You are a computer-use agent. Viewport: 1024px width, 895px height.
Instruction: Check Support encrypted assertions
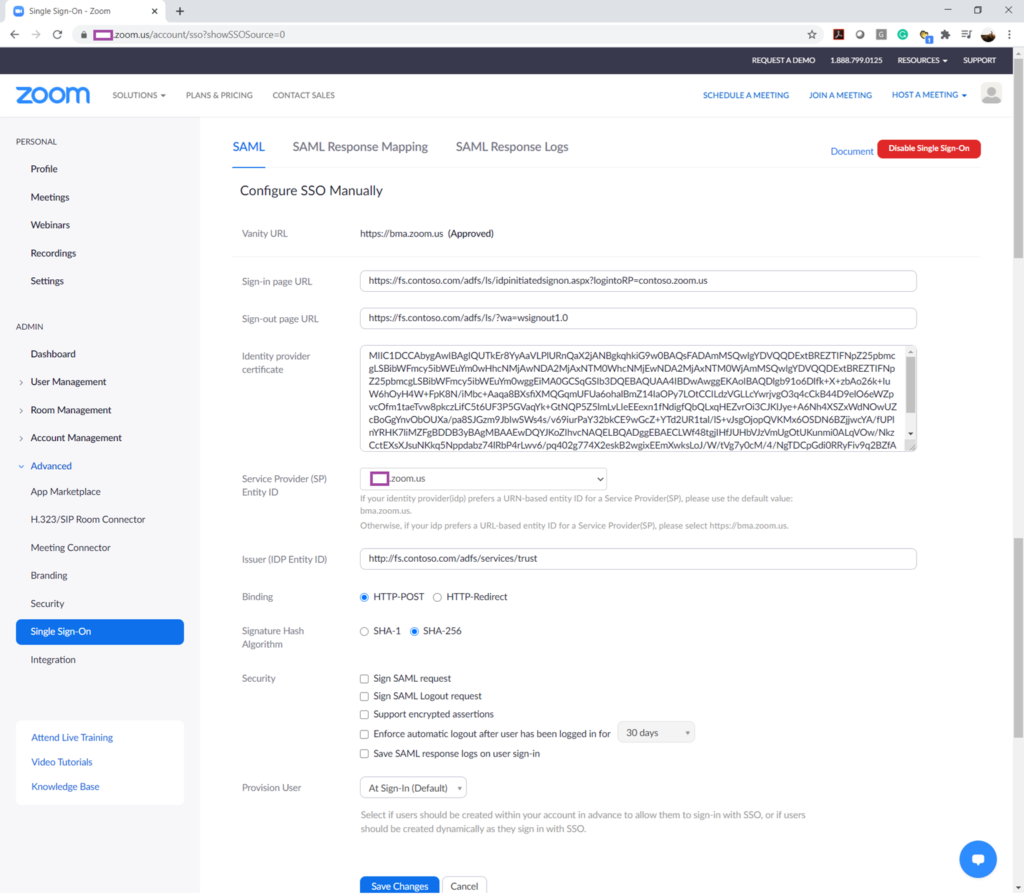364,715
